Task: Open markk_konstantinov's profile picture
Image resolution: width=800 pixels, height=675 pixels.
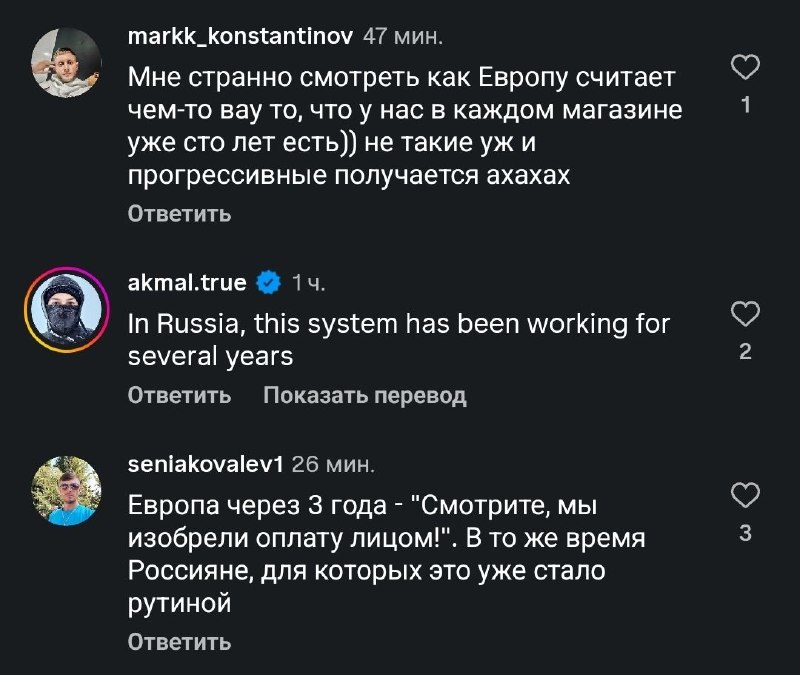Action: 66,63
